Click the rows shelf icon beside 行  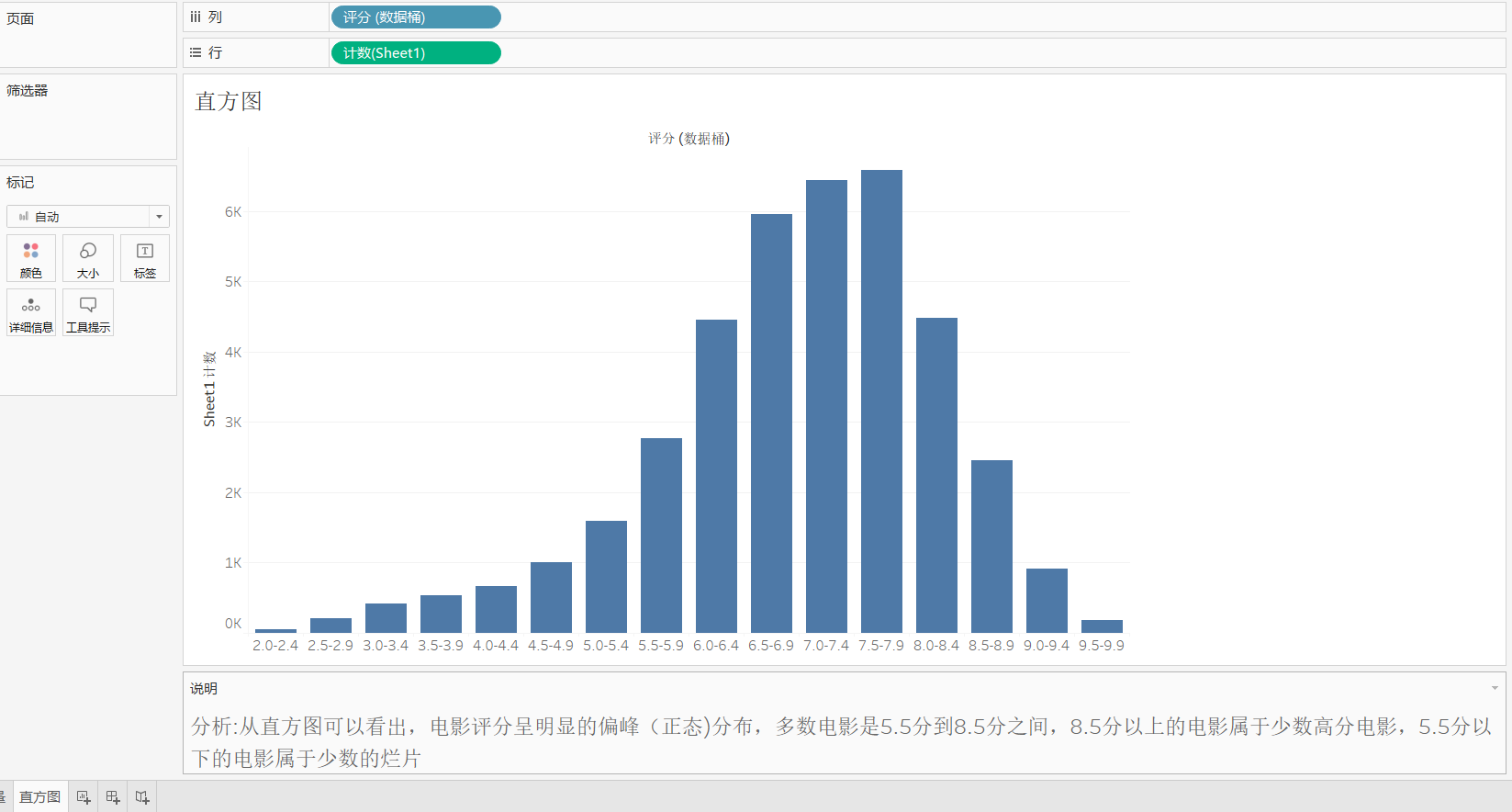(196, 52)
